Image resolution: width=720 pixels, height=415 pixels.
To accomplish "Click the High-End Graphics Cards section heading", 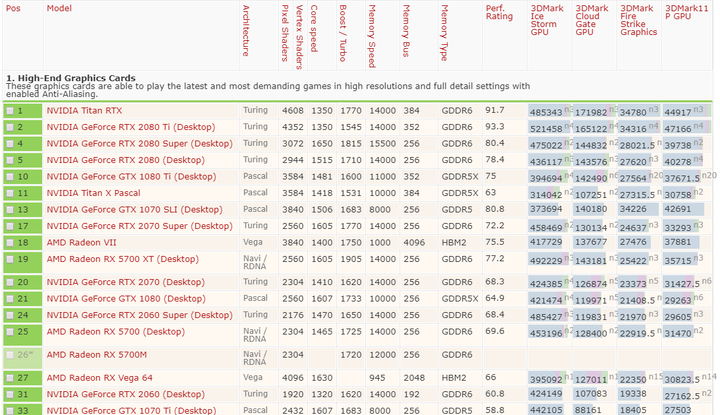I will [71, 78].
